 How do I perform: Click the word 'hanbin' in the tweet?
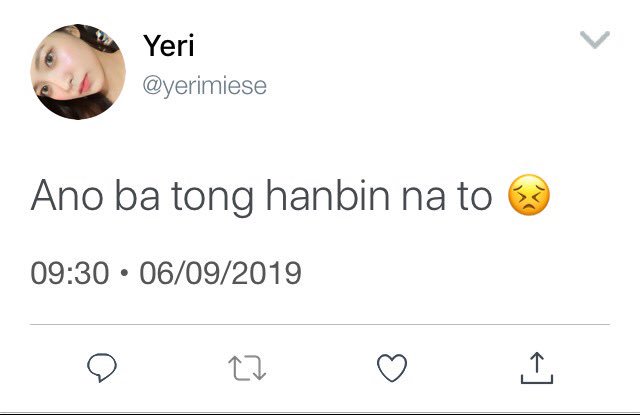pos(327,195)
